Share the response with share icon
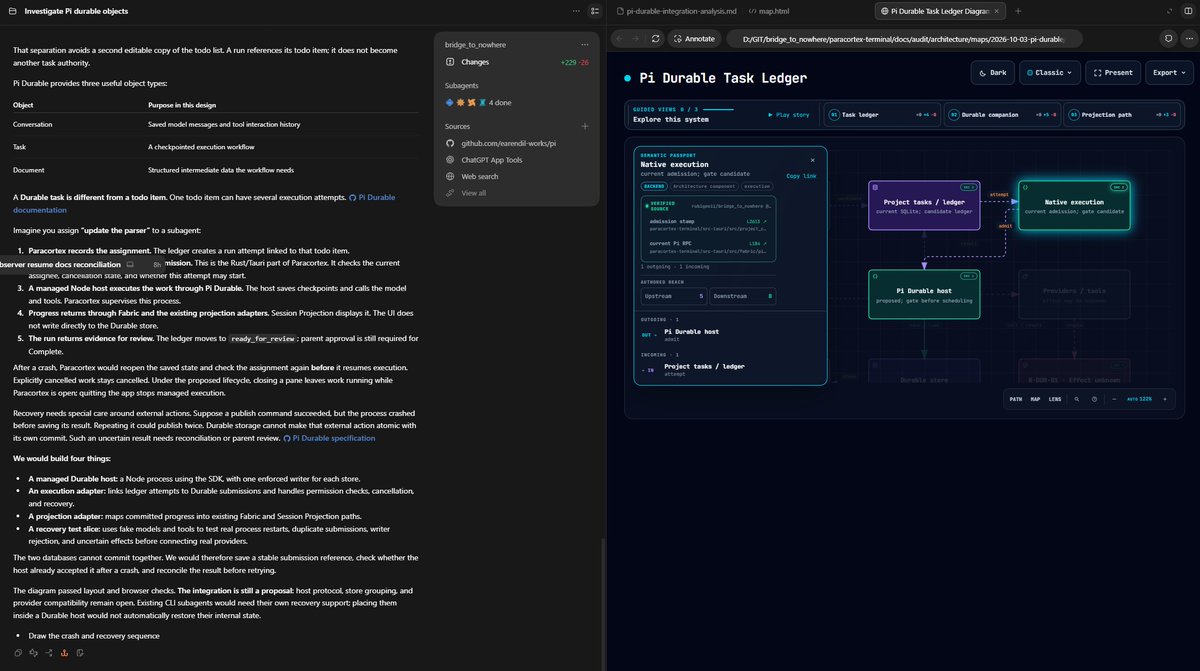 click(x=48, y=652)
